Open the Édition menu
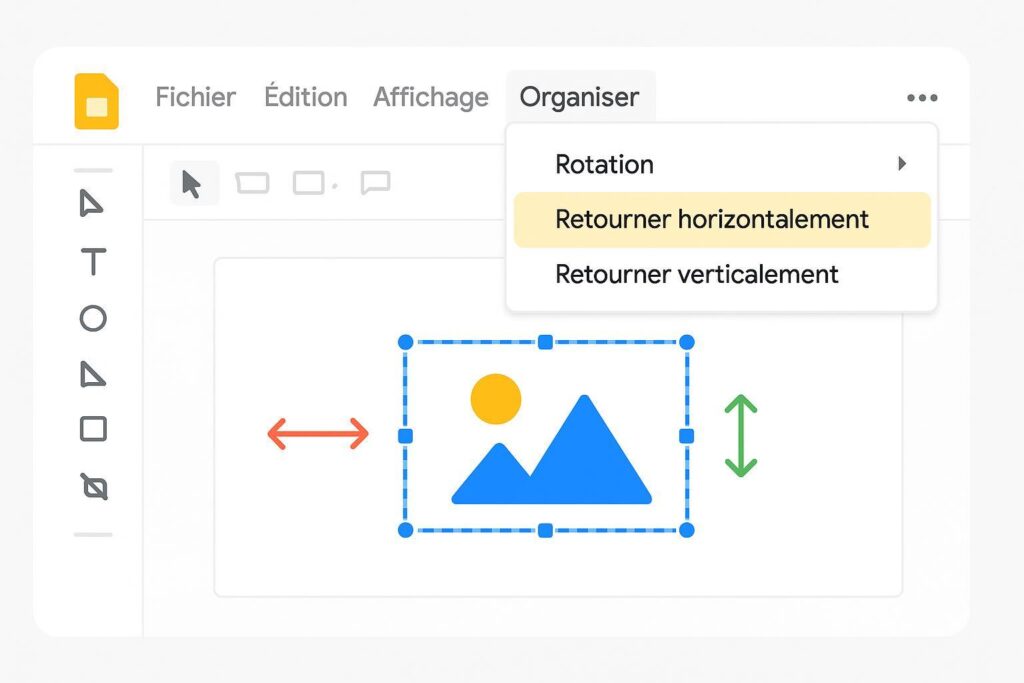Viewport: 1024px width, 683px height. [x=305, y=97]
